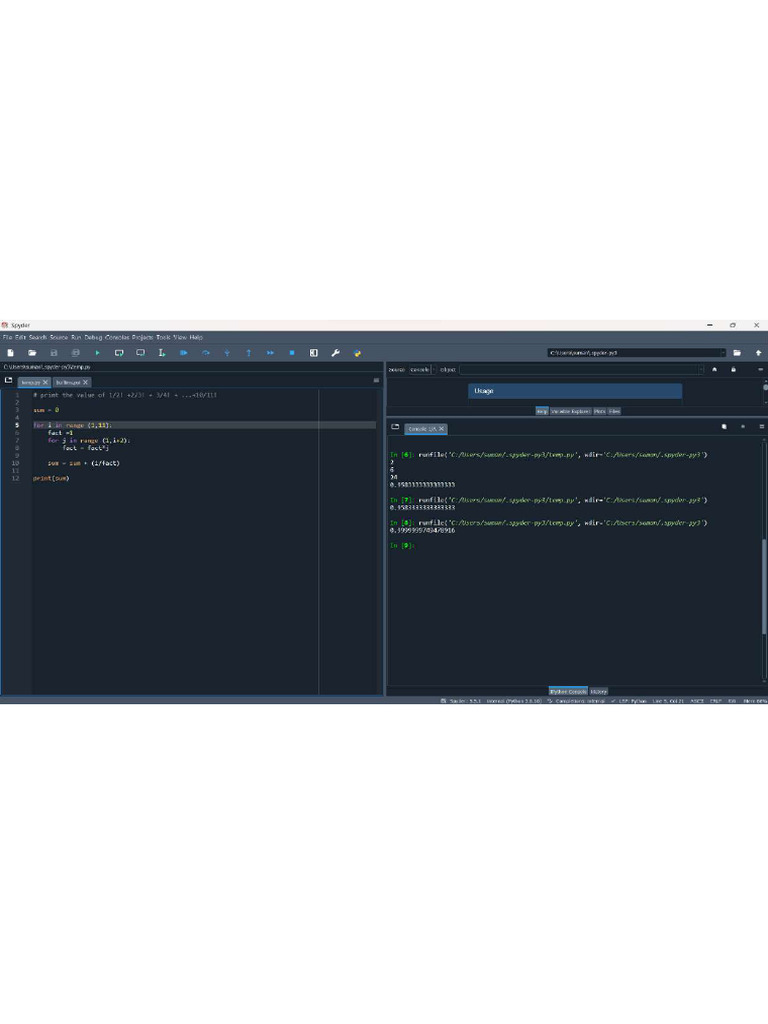Expand the working directory path dropdown
Viewport: 768px width, 1024px height.
coord(723,353)
